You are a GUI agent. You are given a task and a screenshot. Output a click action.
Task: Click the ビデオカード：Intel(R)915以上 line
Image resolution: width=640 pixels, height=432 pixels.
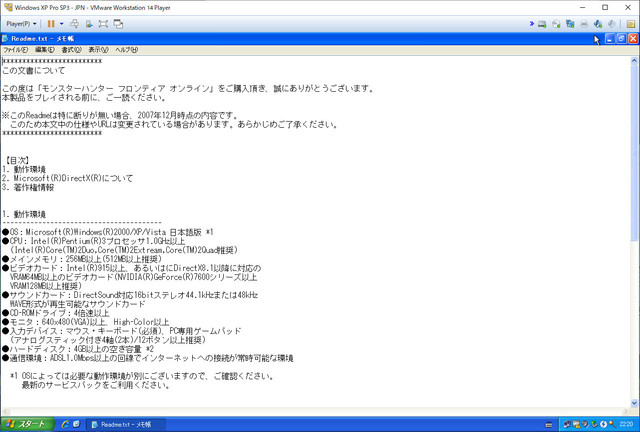(x=131, y=268)
